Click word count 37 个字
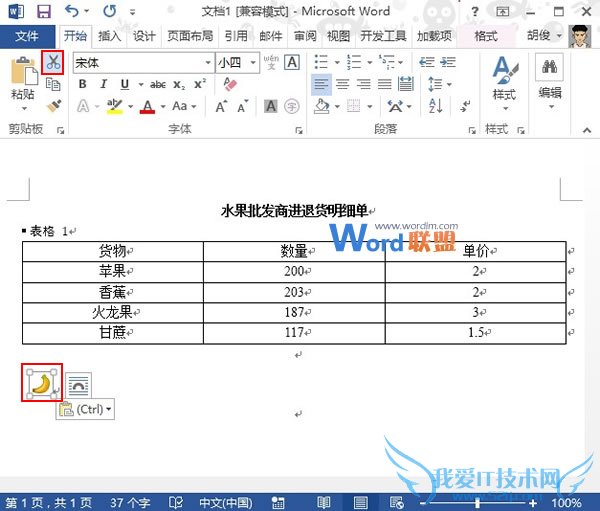The image size is (600, 511). (130, 502)
